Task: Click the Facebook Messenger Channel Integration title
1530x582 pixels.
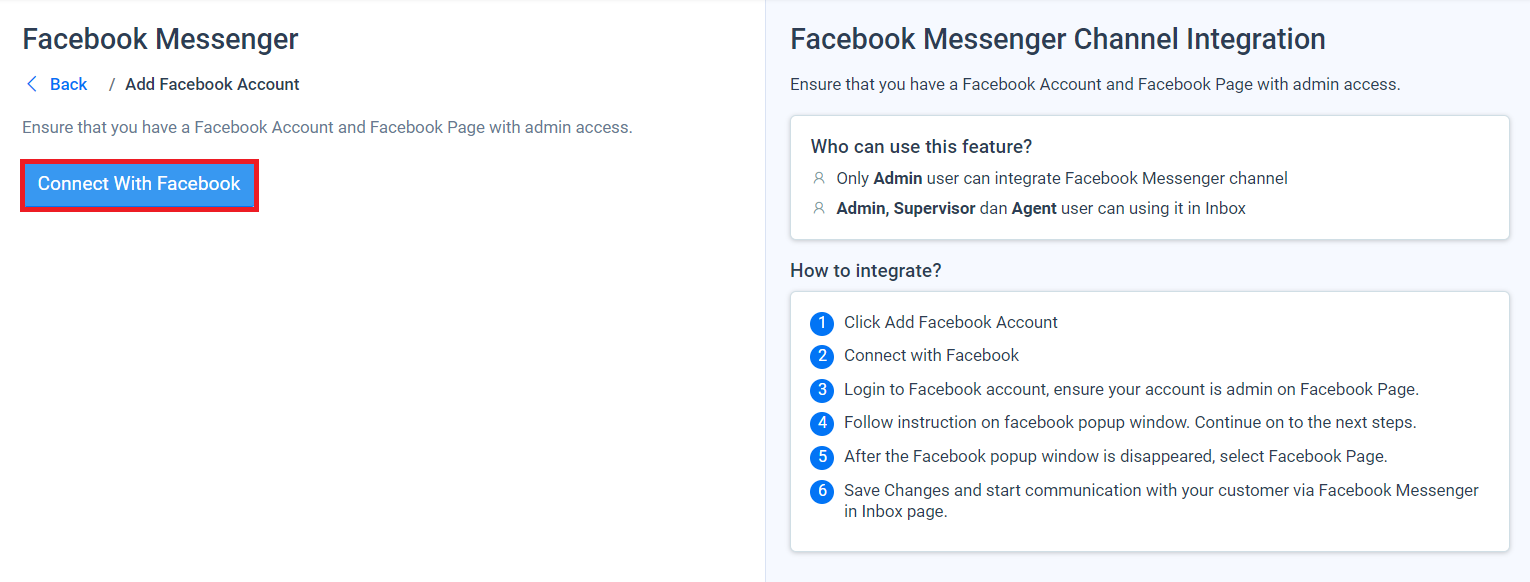Action: click(1058, 39)
